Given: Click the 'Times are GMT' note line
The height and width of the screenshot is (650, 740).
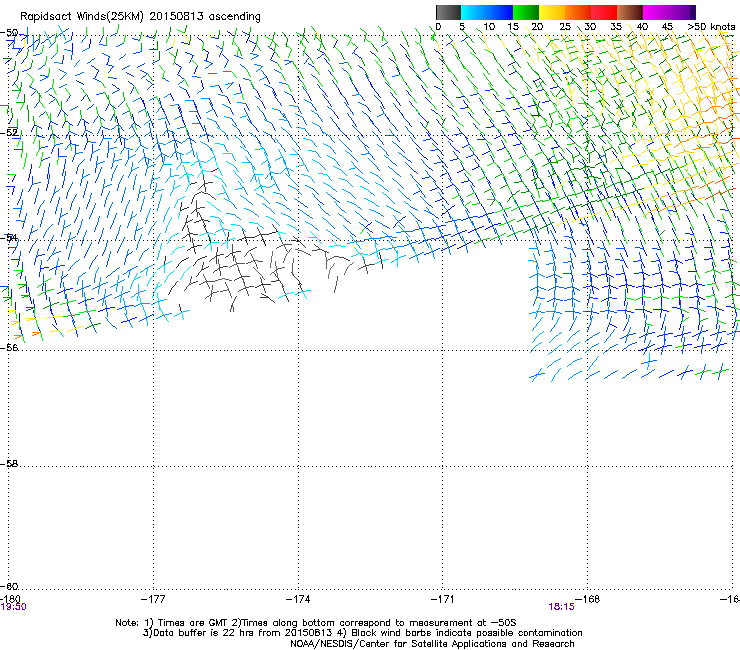Looking at the screenshot, I should pos(316,623).
